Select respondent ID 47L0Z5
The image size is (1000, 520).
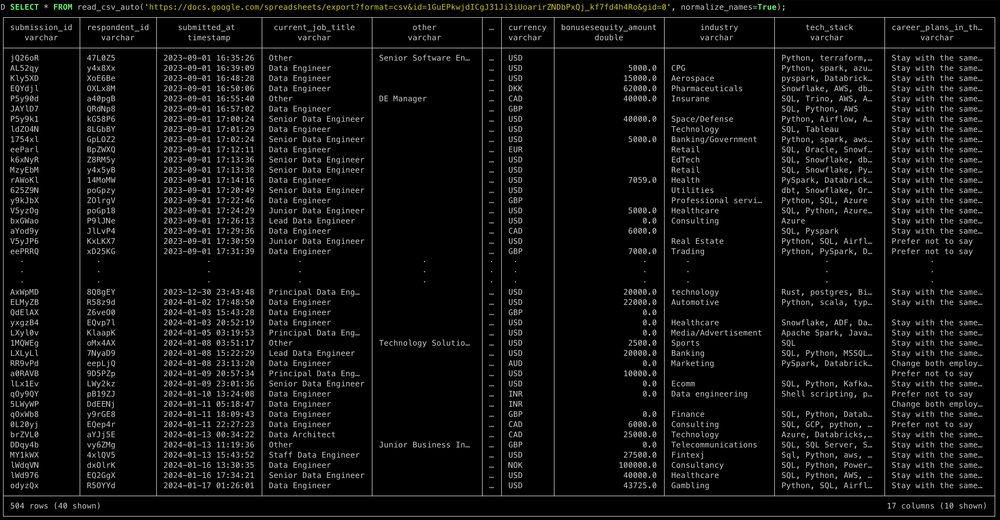click(101, 58)
